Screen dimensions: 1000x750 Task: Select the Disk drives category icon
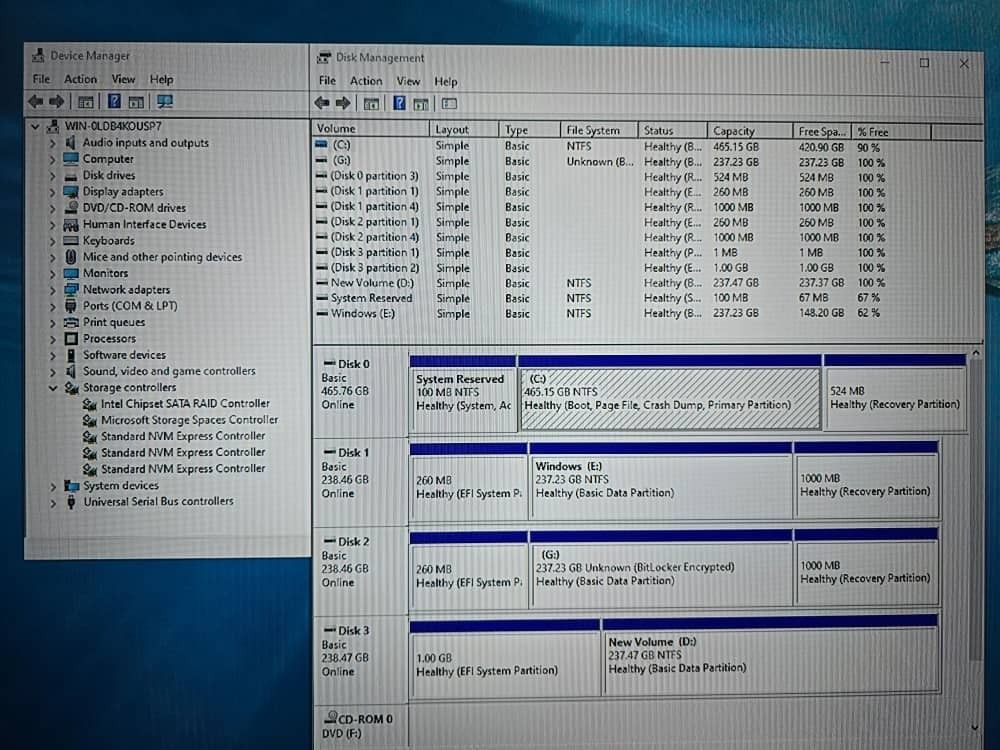(x=71, y=175)
